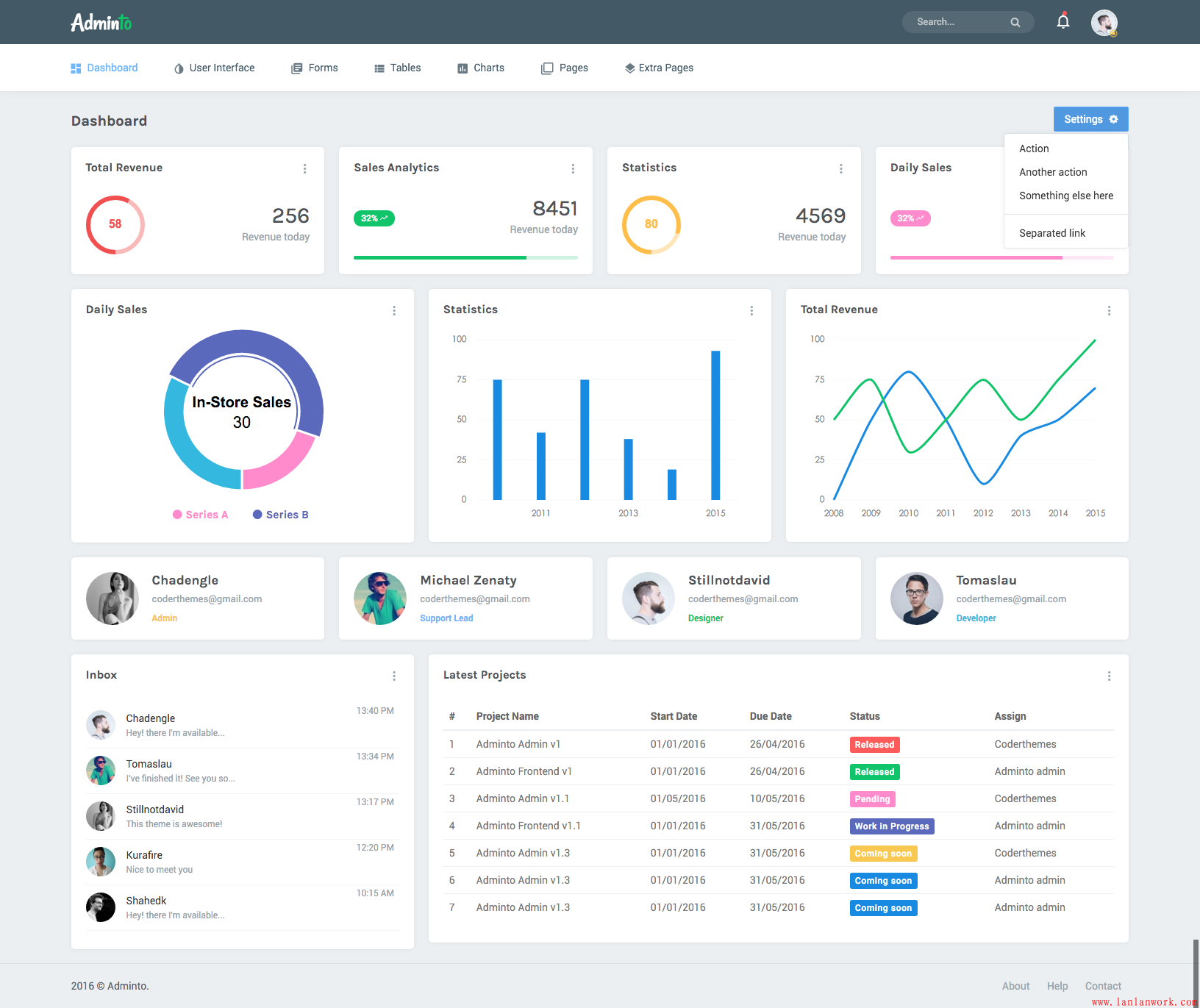Open Total Revenue card's three-dot menu

pos(304,169)
